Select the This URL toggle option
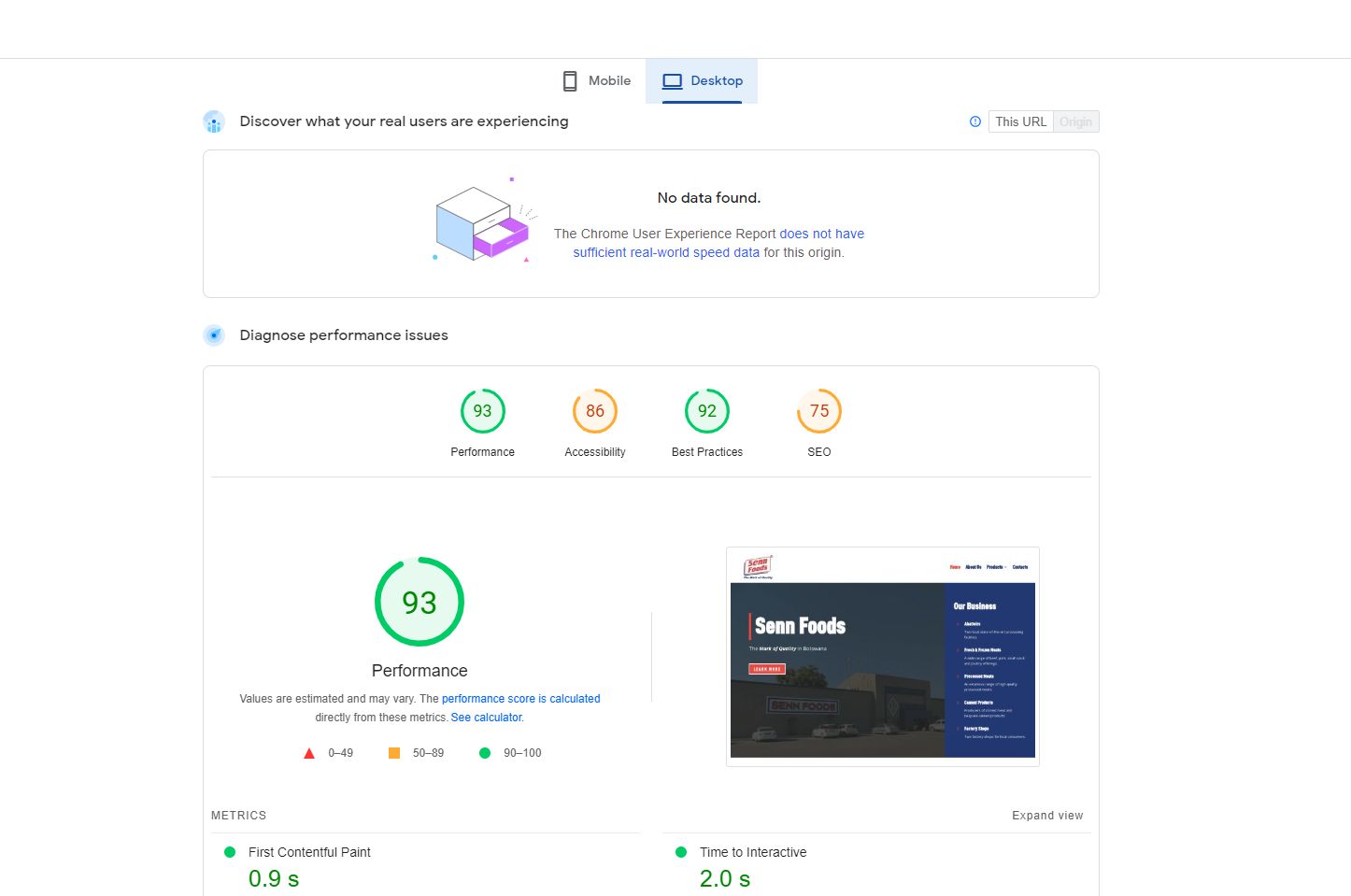 1020,121
